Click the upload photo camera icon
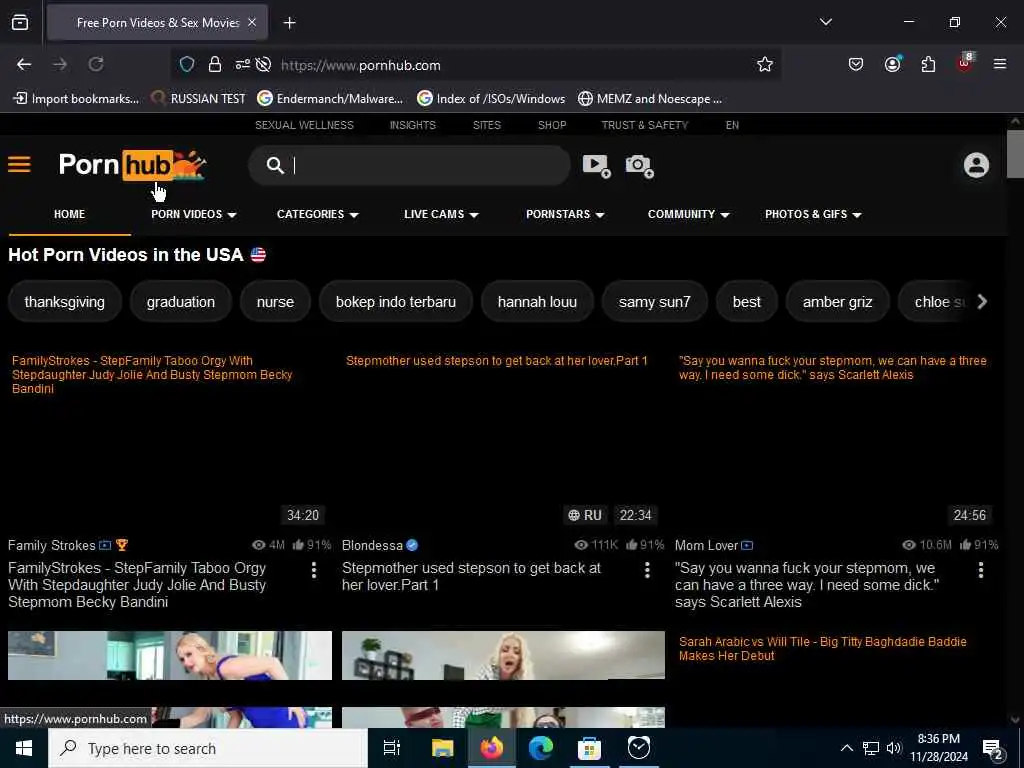Screen dimensions: 1024x768 [x=639, y=166]
